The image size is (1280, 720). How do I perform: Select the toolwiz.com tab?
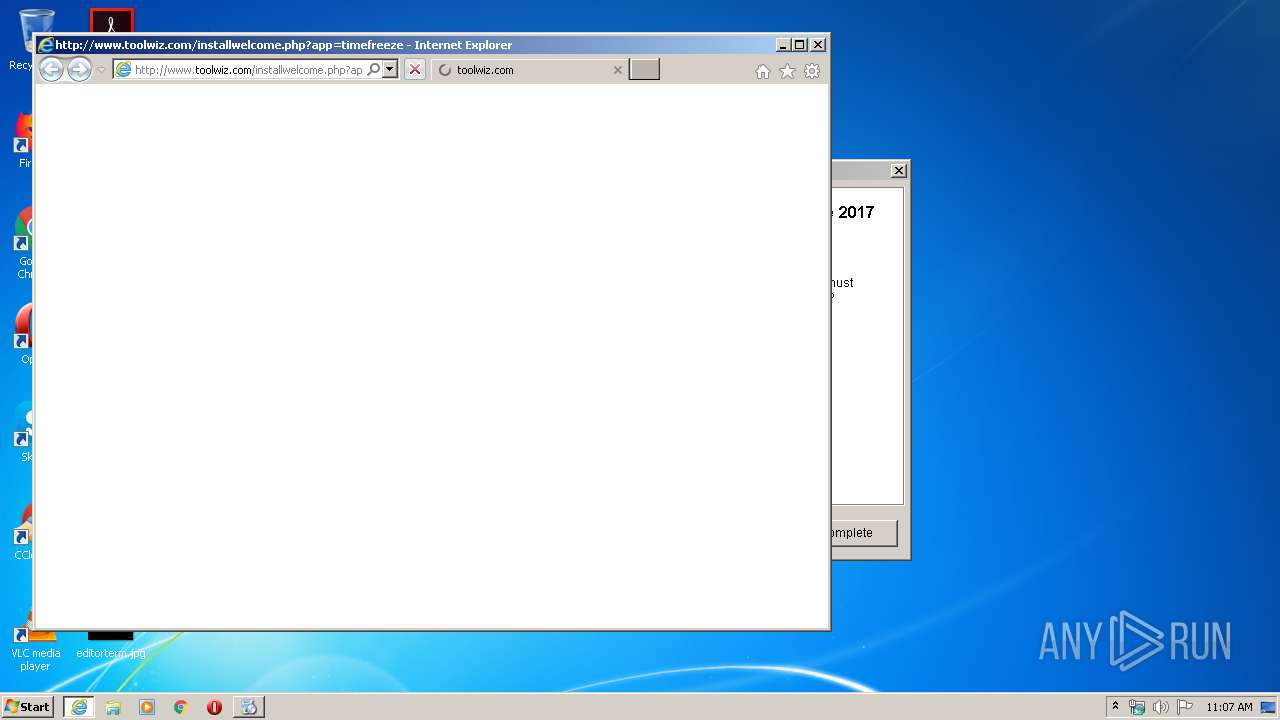click(530, 70)
